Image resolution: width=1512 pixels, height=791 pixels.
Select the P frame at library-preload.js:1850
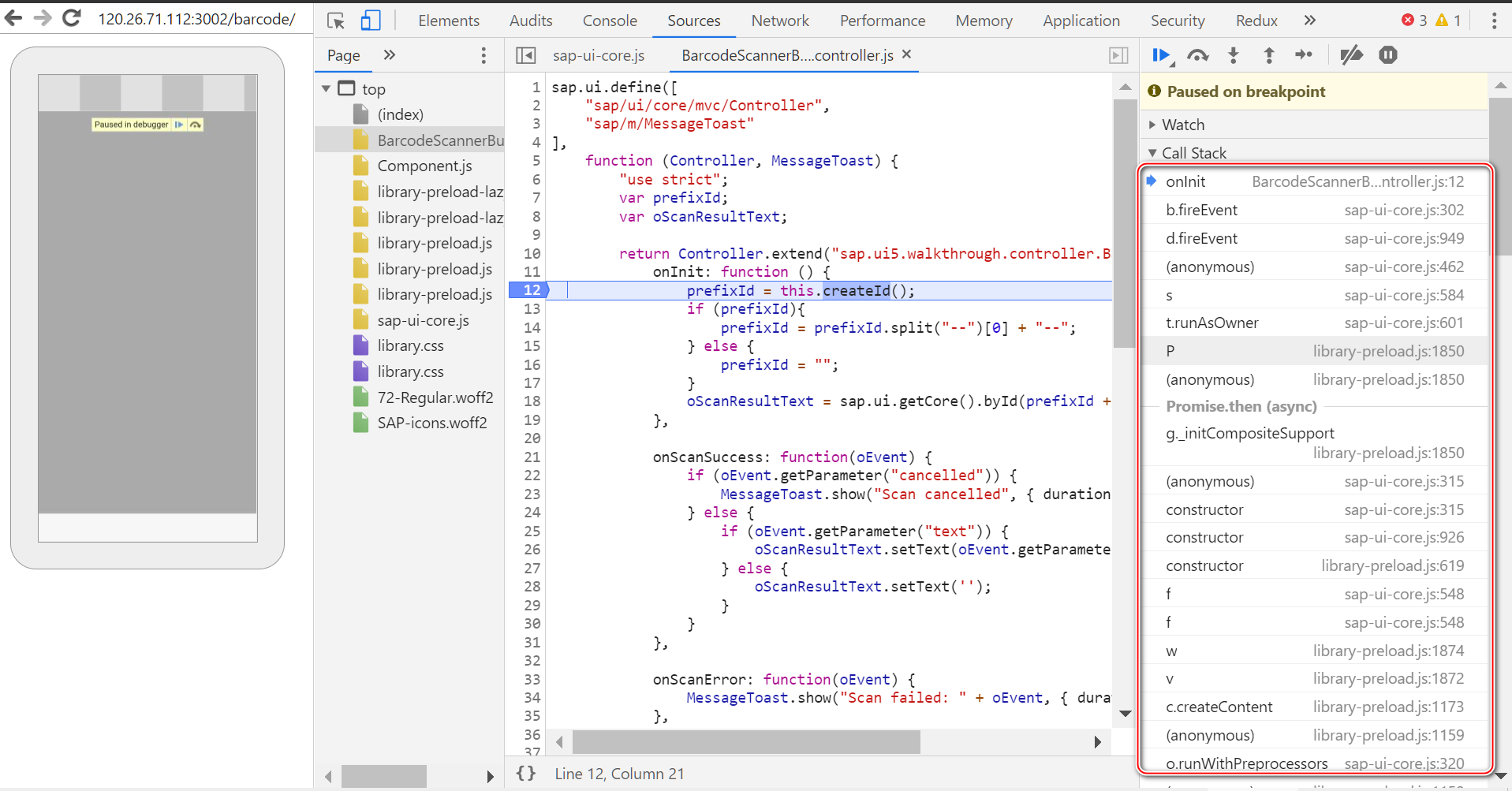coord(1314,352)
